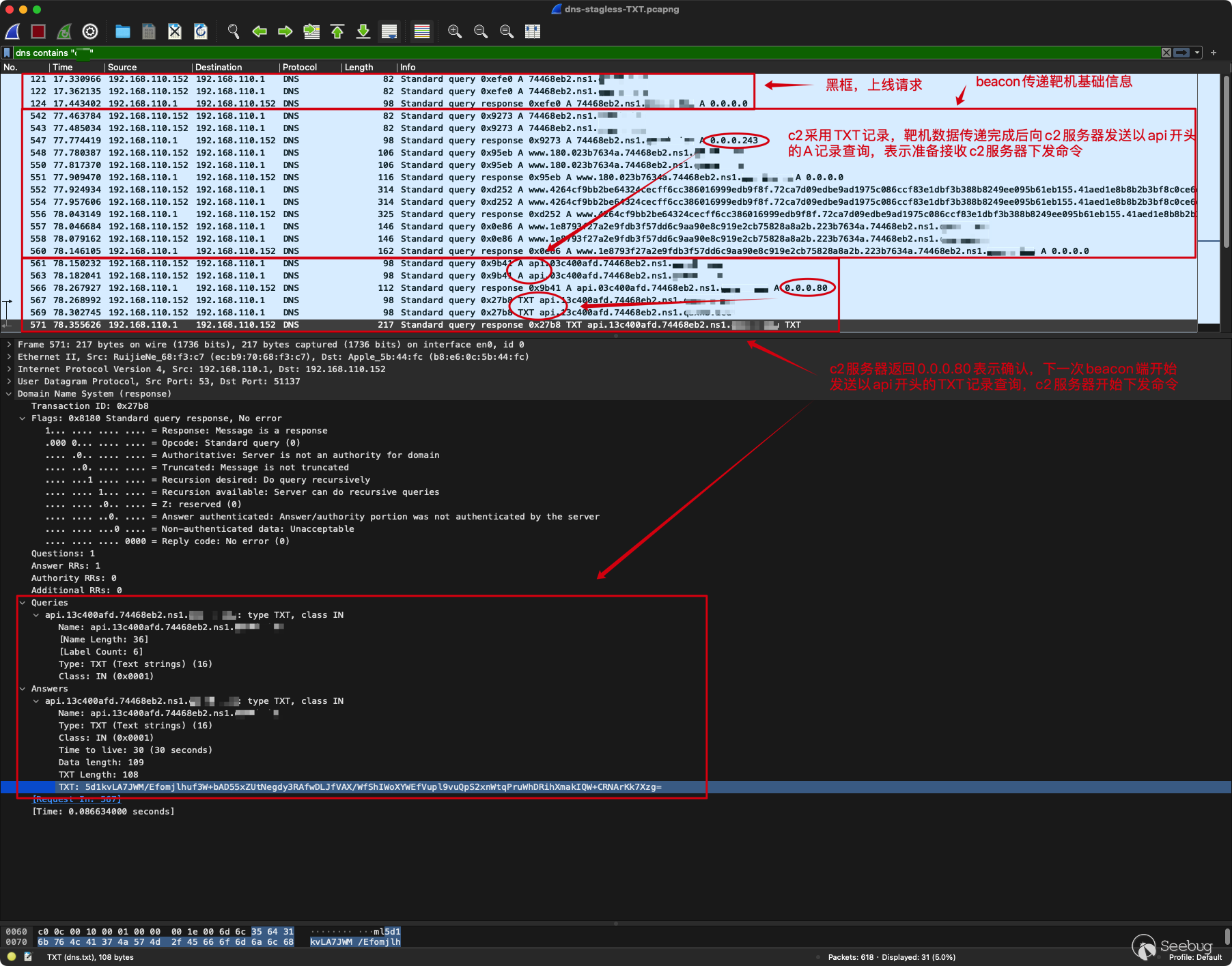Click the stop capture red square icon
This screenshot has width=1232, height=966.
[x=38, y=31]
